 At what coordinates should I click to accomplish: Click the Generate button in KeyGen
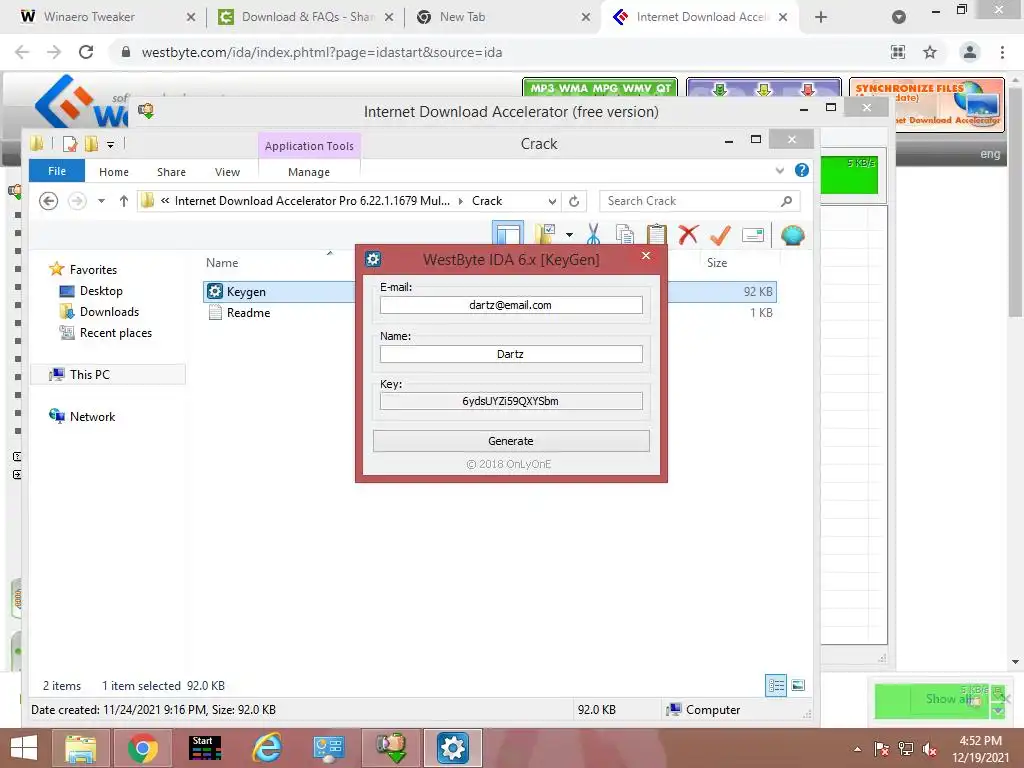click(511, 441)
